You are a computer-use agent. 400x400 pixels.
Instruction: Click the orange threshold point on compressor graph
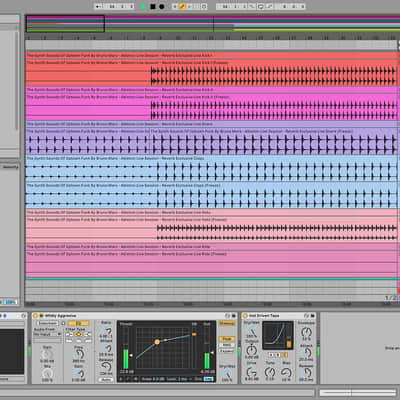[157, 342]
